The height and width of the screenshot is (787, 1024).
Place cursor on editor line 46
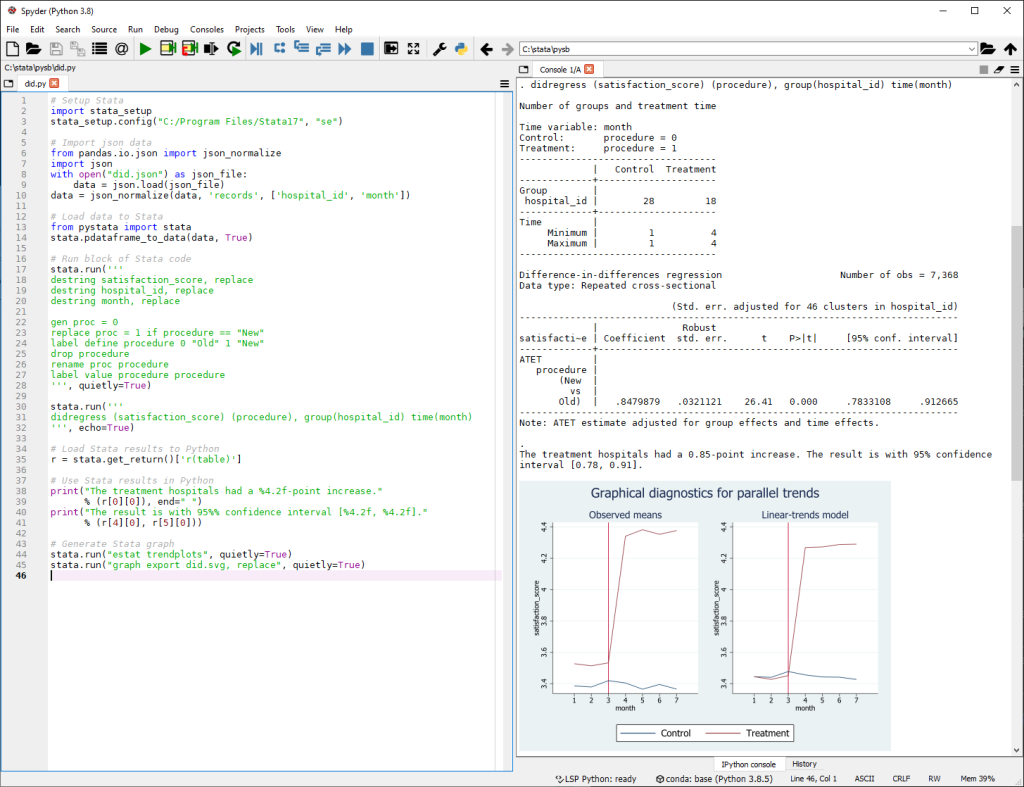tap(274, 575)
